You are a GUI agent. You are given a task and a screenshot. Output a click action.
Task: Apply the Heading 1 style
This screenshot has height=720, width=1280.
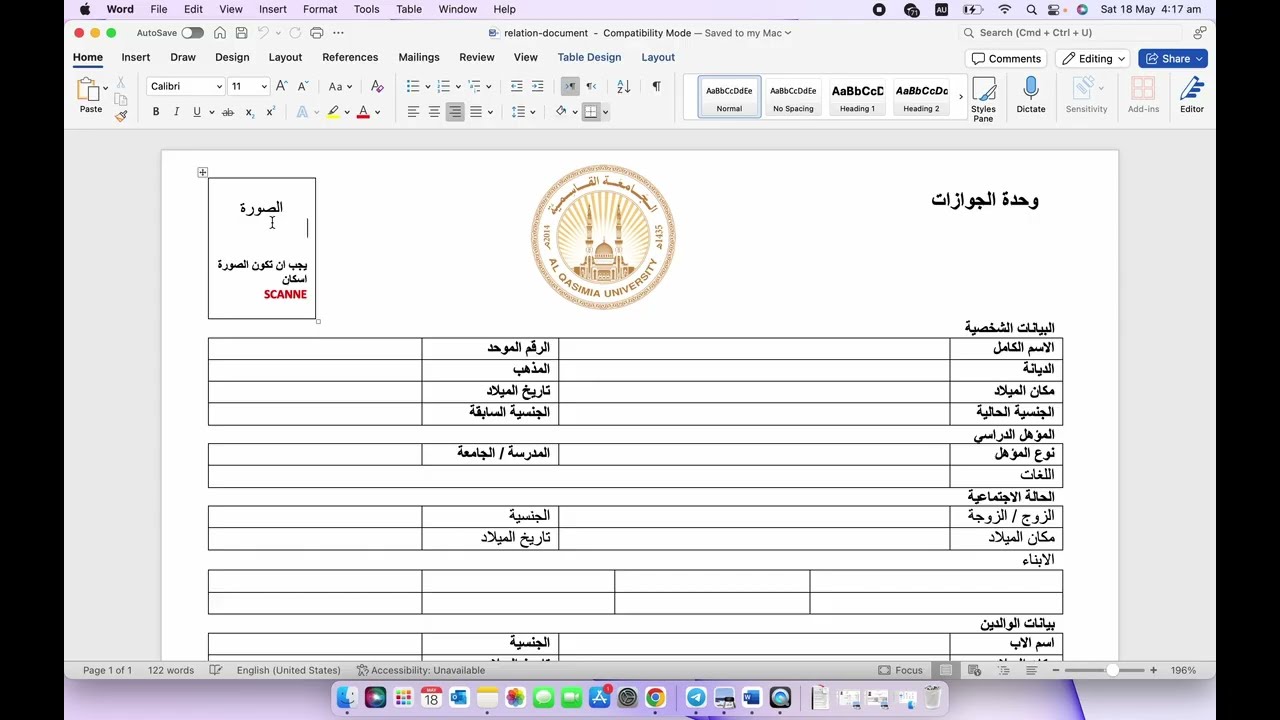coord(857,97)
